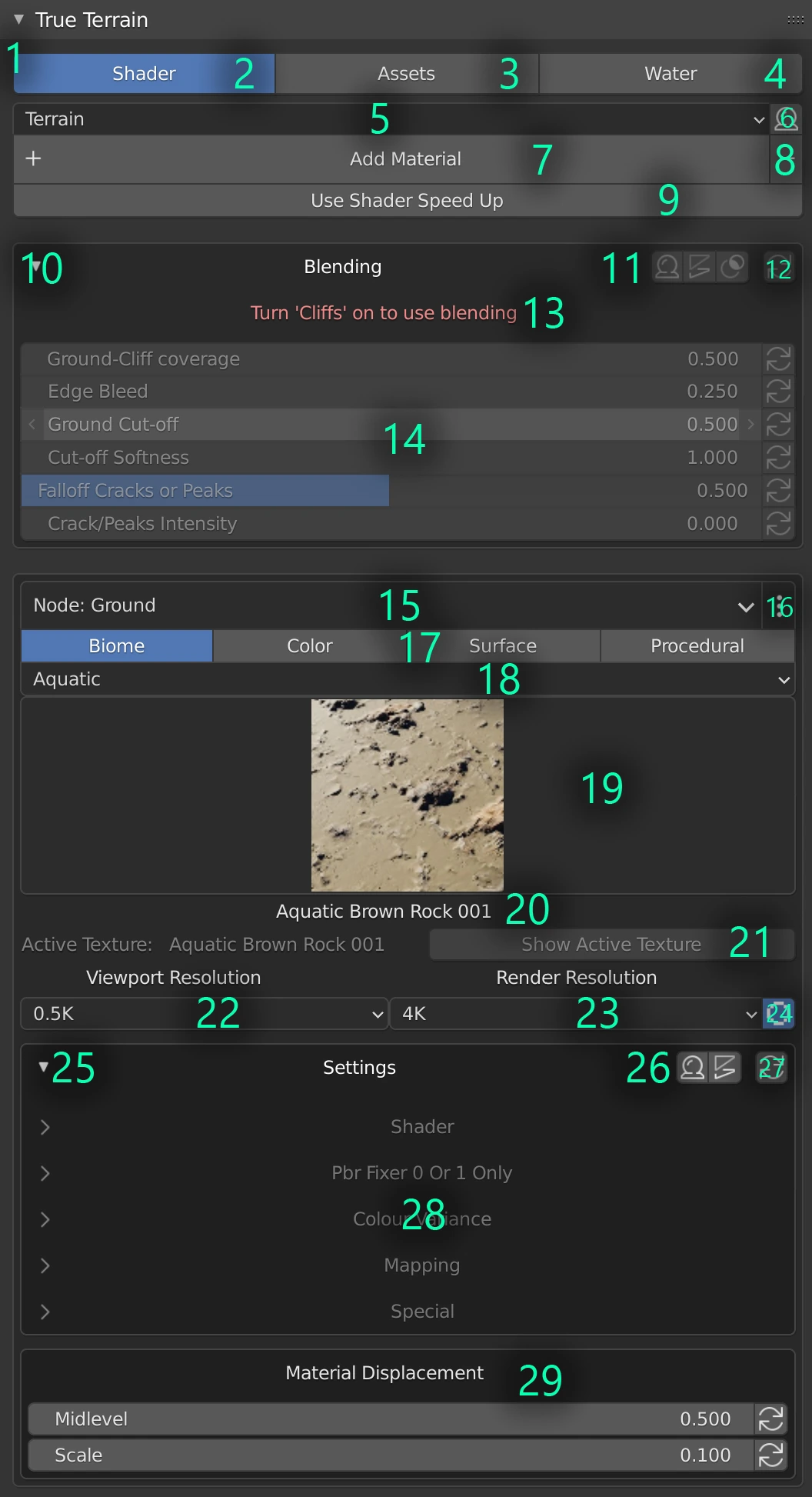Image resolution: width=812 pixels, height=1497 pixels.
Task: Click the sphere icon in the Blending header
Action: click(x=667, y=267)
